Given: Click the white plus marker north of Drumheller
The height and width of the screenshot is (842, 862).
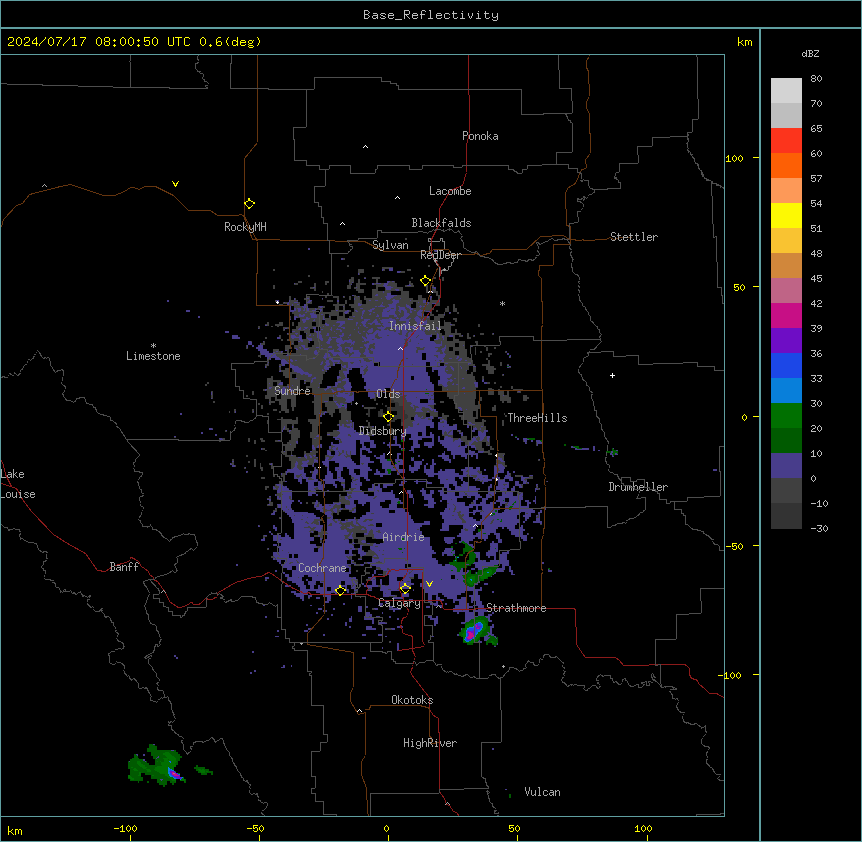Looking at the screenshot, I should point(612,375).
